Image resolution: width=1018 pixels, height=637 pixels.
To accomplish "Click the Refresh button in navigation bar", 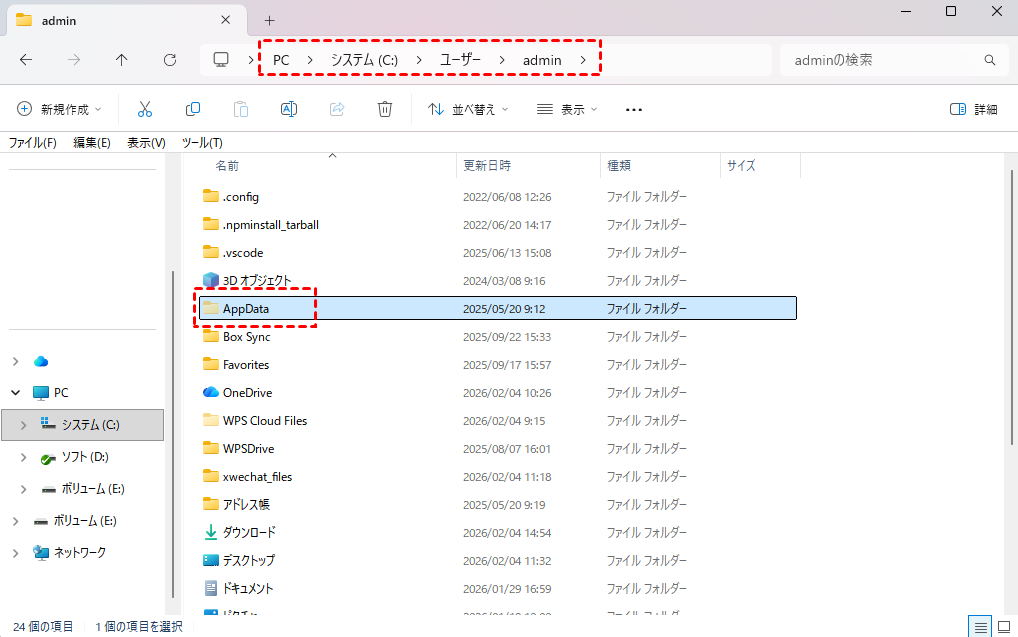I will click(x=170, y=60).
